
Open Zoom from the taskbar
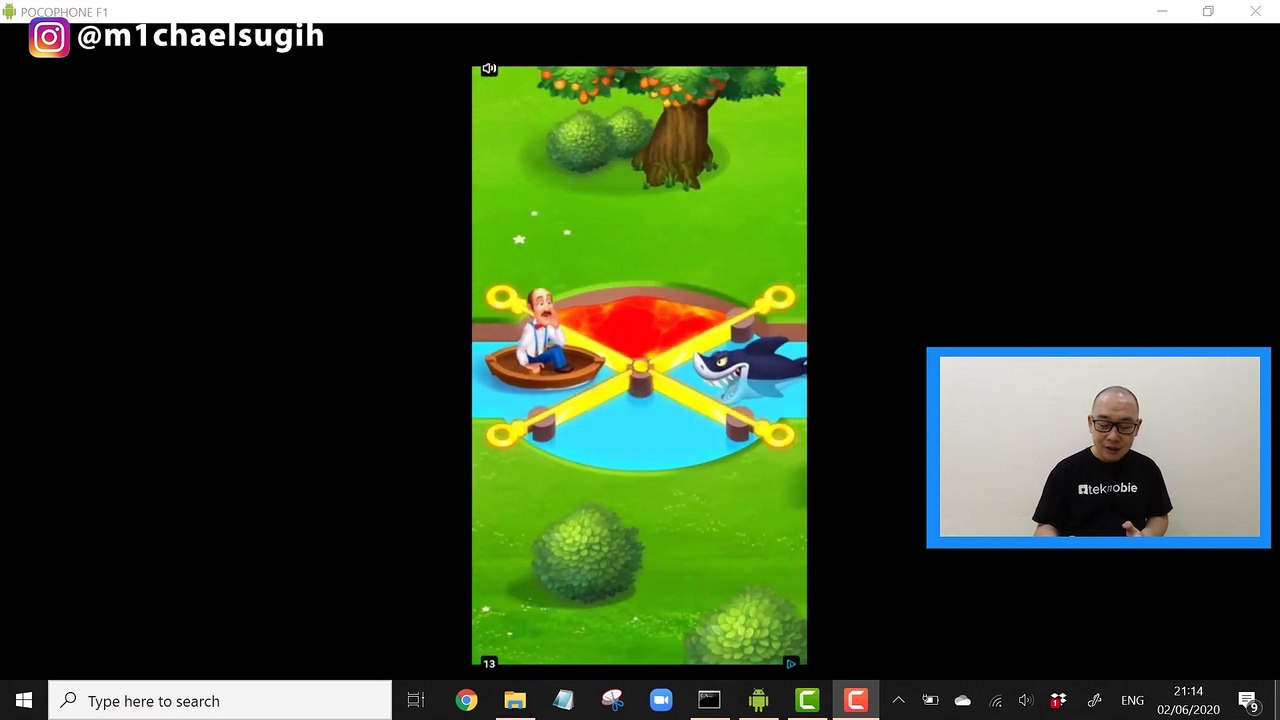click(x=661, y=700)
